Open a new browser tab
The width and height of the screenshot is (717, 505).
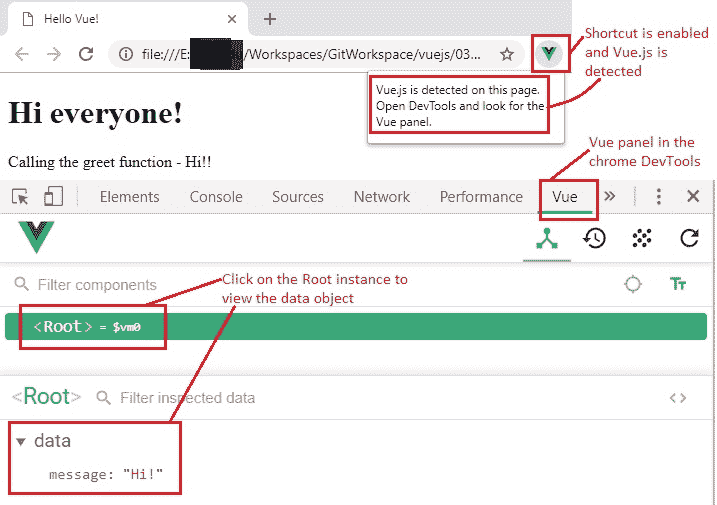270,19
